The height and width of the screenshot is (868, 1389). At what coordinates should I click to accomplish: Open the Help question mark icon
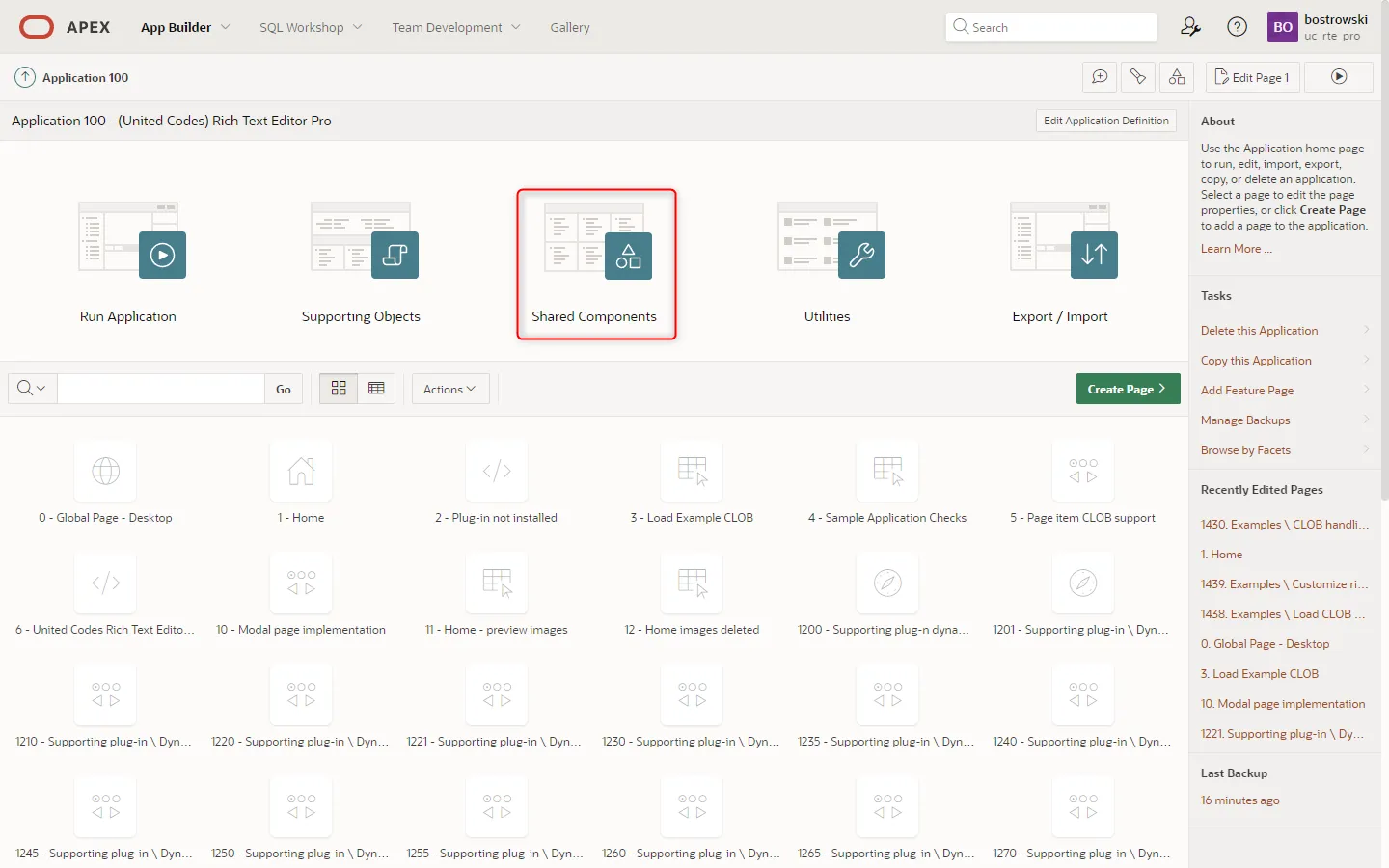point(1237,27)
